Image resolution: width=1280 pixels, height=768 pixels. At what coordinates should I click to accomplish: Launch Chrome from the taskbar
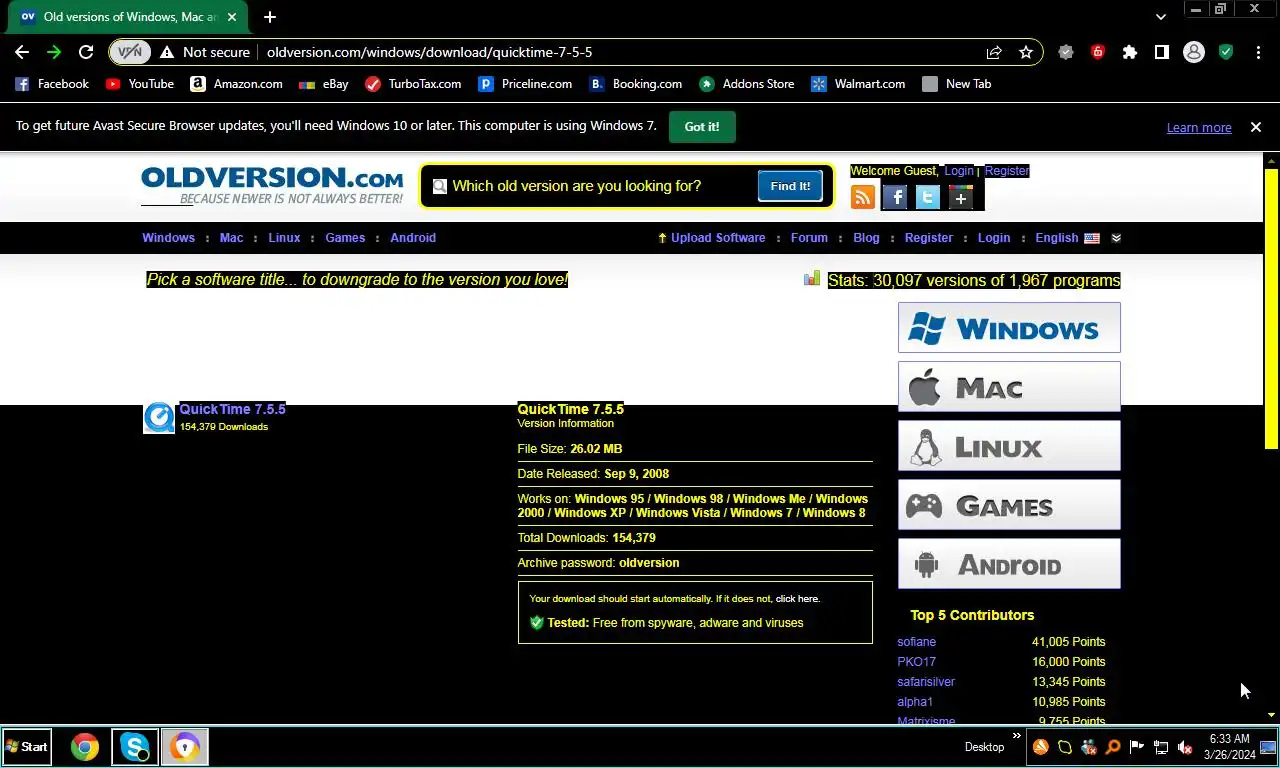(85, 747)
